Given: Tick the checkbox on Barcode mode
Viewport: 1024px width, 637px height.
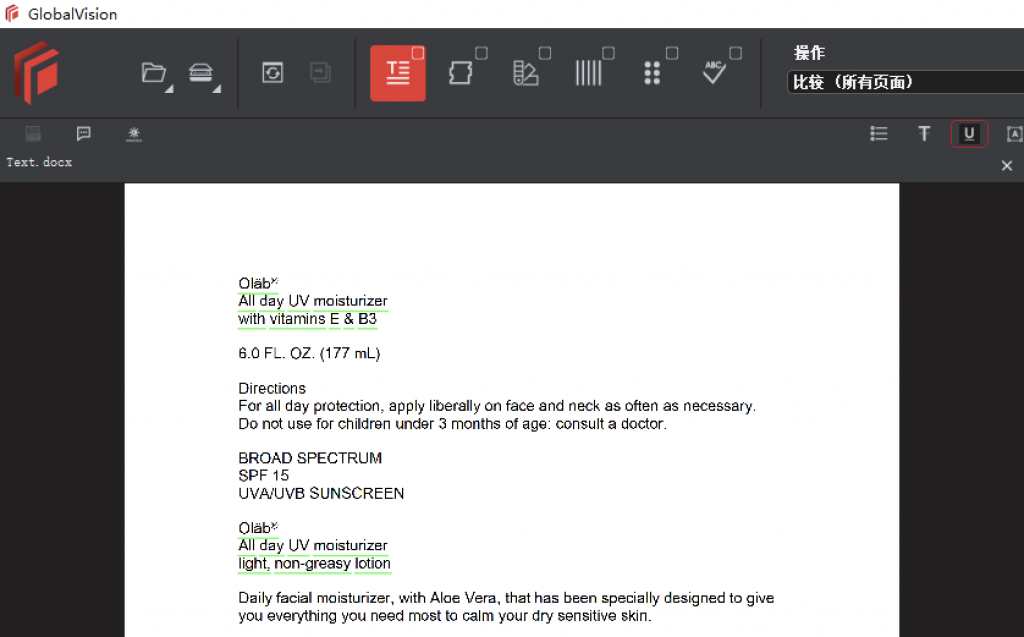Looking at the screenshot, I should pos(608,53).
